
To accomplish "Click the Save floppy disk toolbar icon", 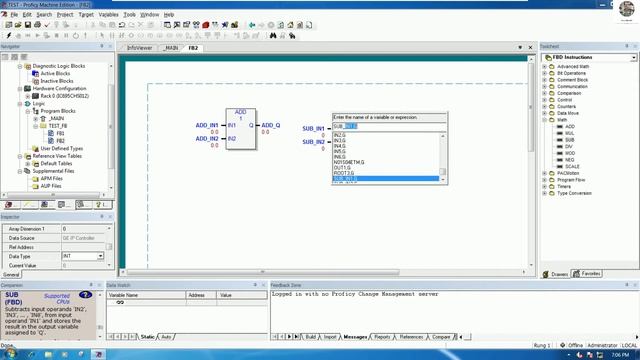I will (x=28, y=25).
